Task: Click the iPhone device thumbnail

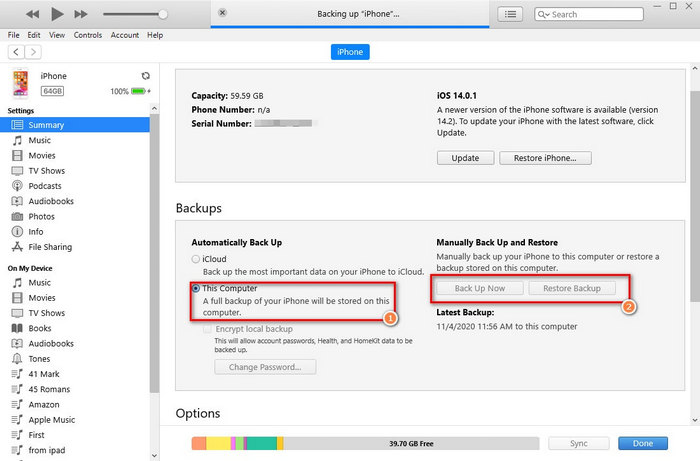Action: pyautogui.click(x=20, y=83)
